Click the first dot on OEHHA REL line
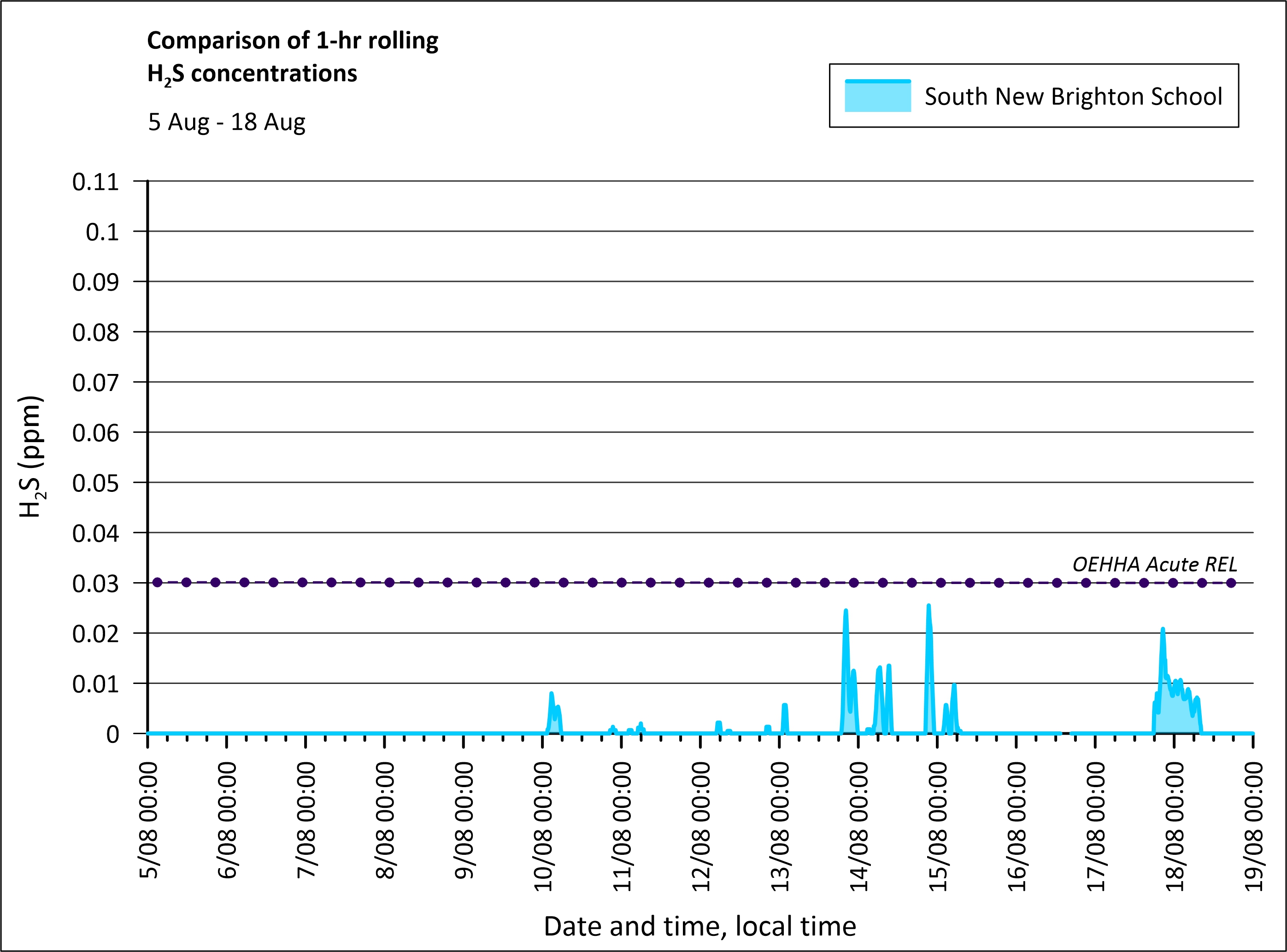This screenshot has width=1287, height=952. (158, 583)
